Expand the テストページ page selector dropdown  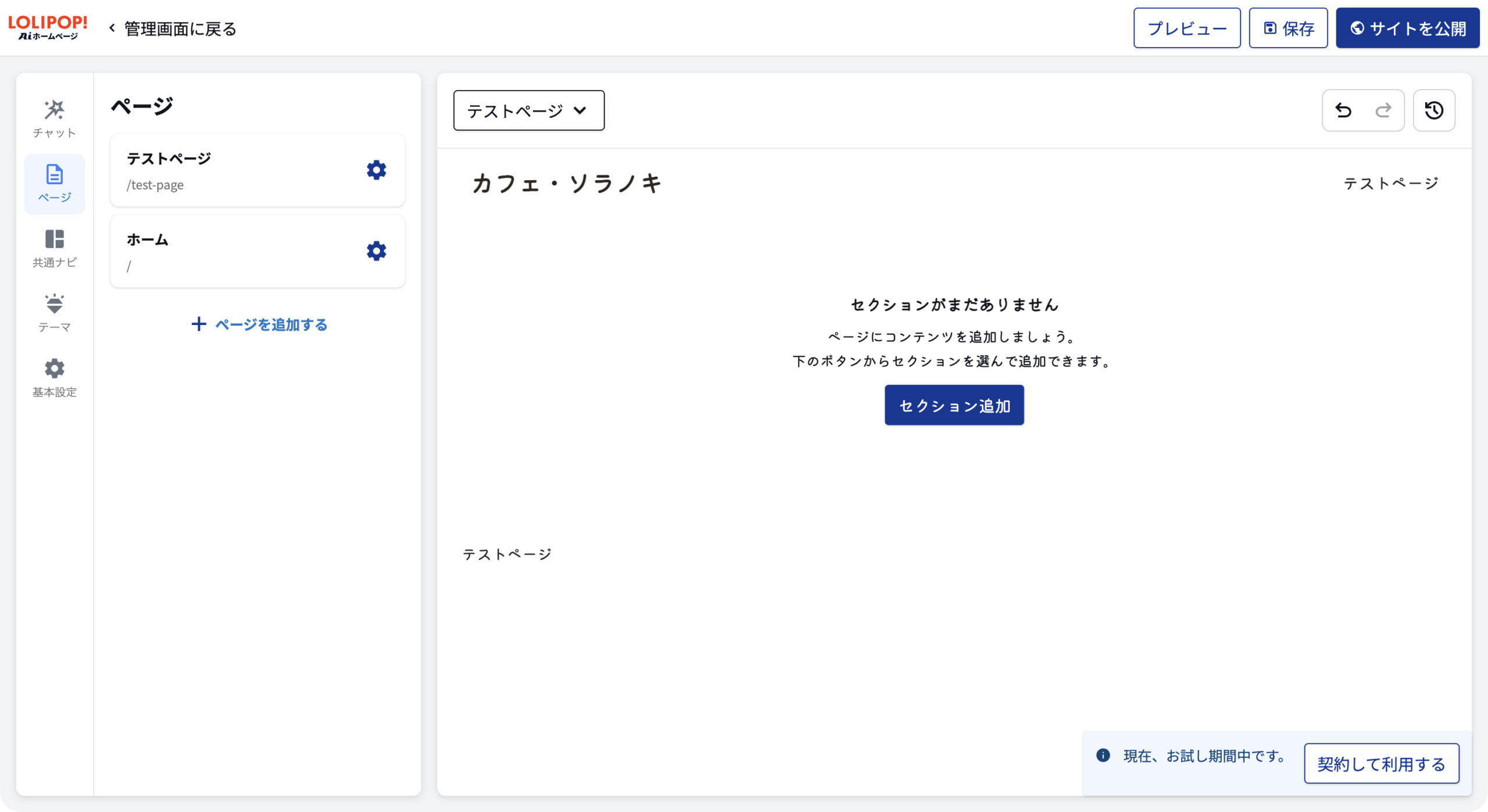(x=528, y=110)
